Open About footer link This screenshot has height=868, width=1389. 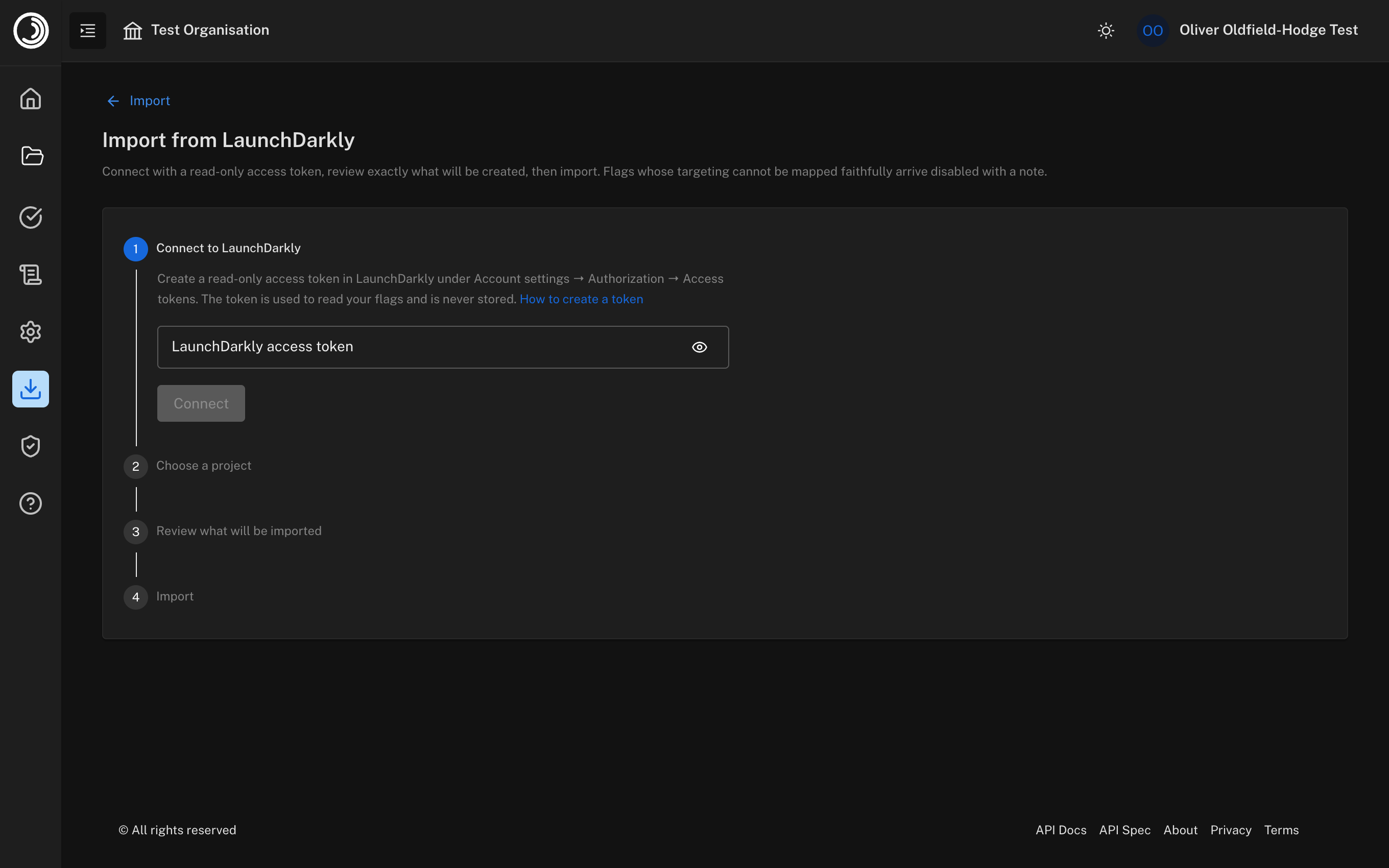click(x=1180, y=830)
